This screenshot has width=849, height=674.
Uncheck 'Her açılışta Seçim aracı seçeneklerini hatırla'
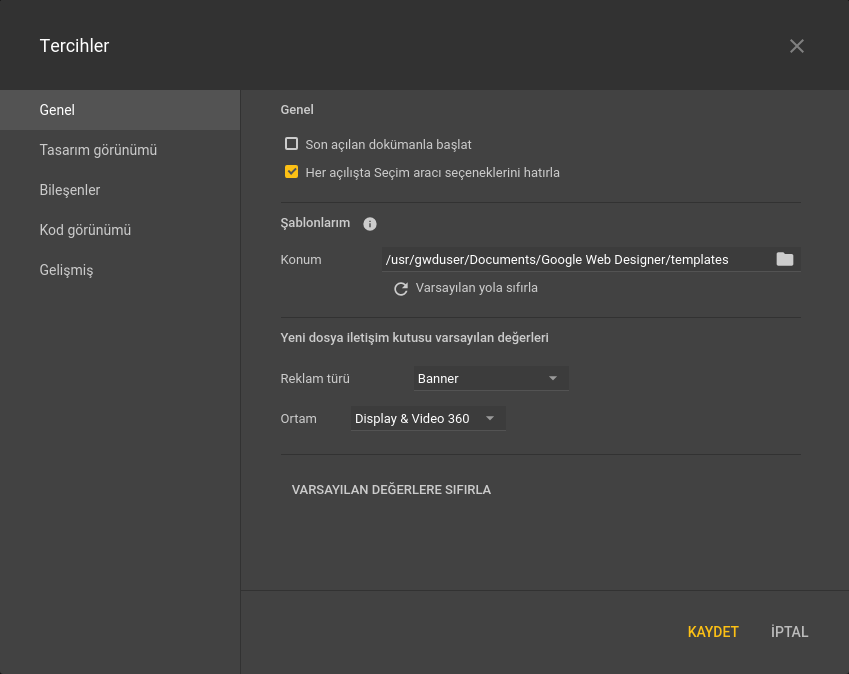292,172
